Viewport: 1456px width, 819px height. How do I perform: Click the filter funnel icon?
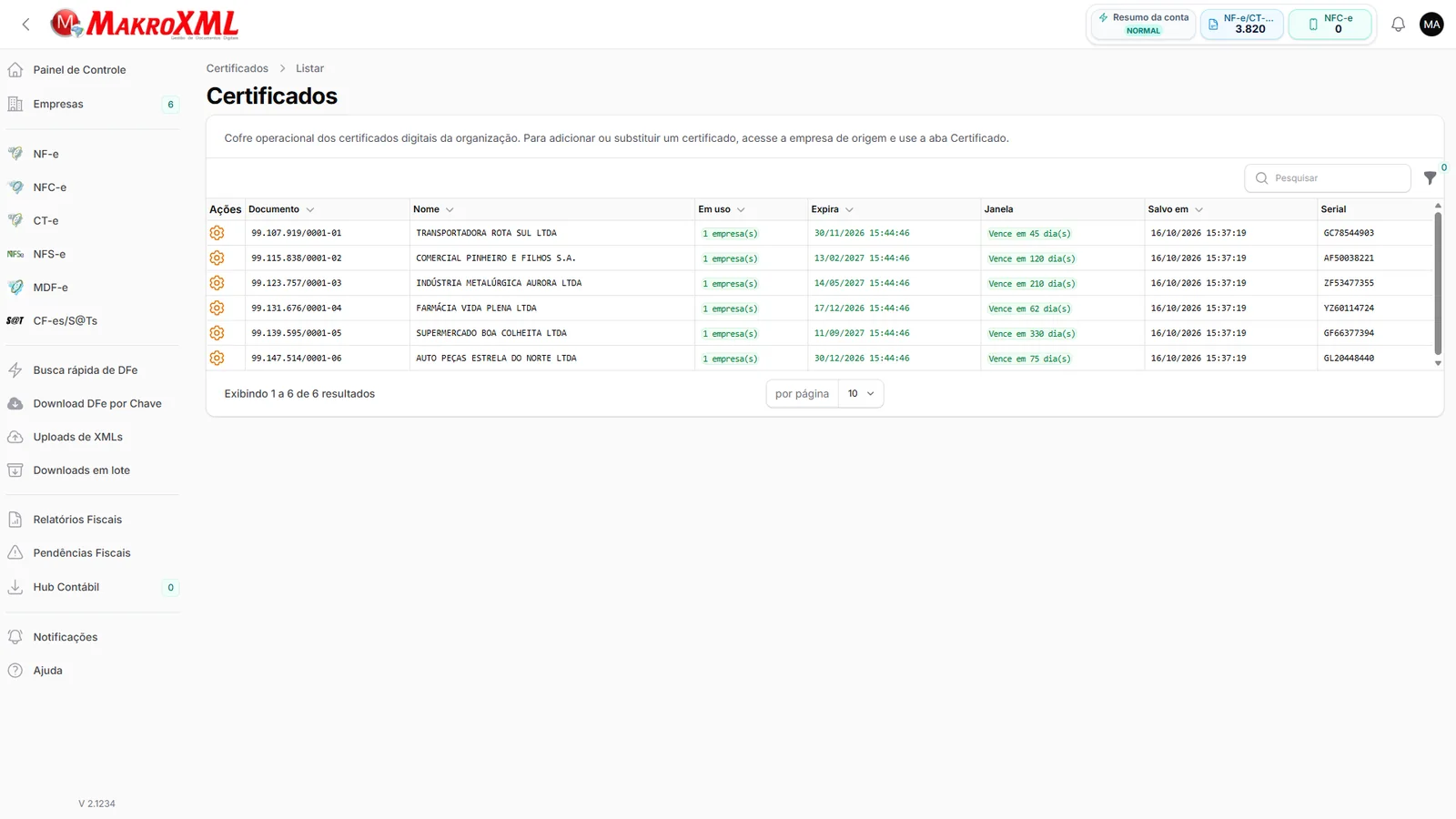[1430, 178]
